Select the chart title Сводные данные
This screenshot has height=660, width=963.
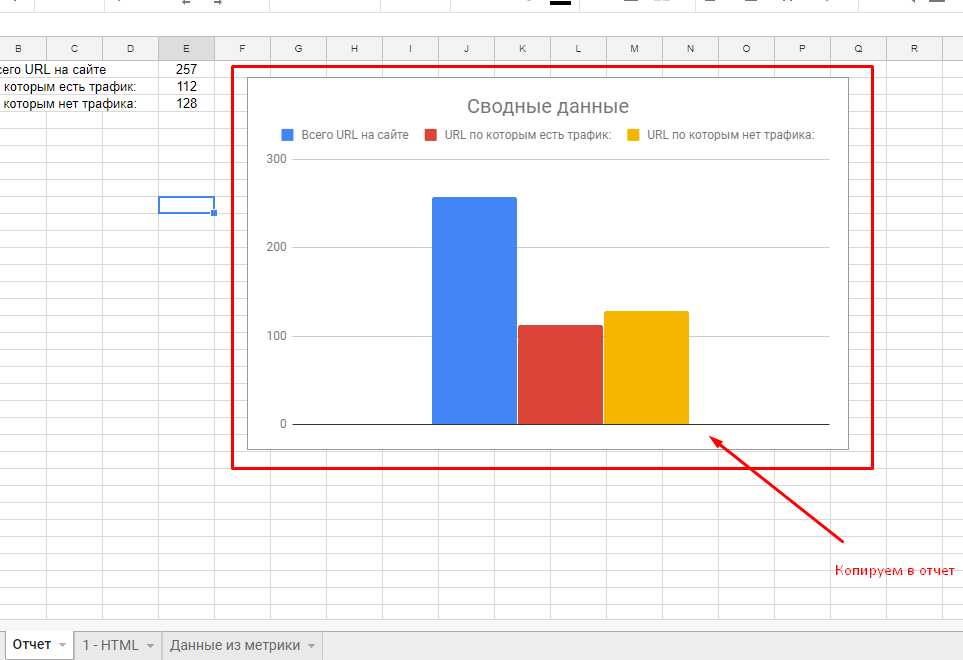coord(548,107)
